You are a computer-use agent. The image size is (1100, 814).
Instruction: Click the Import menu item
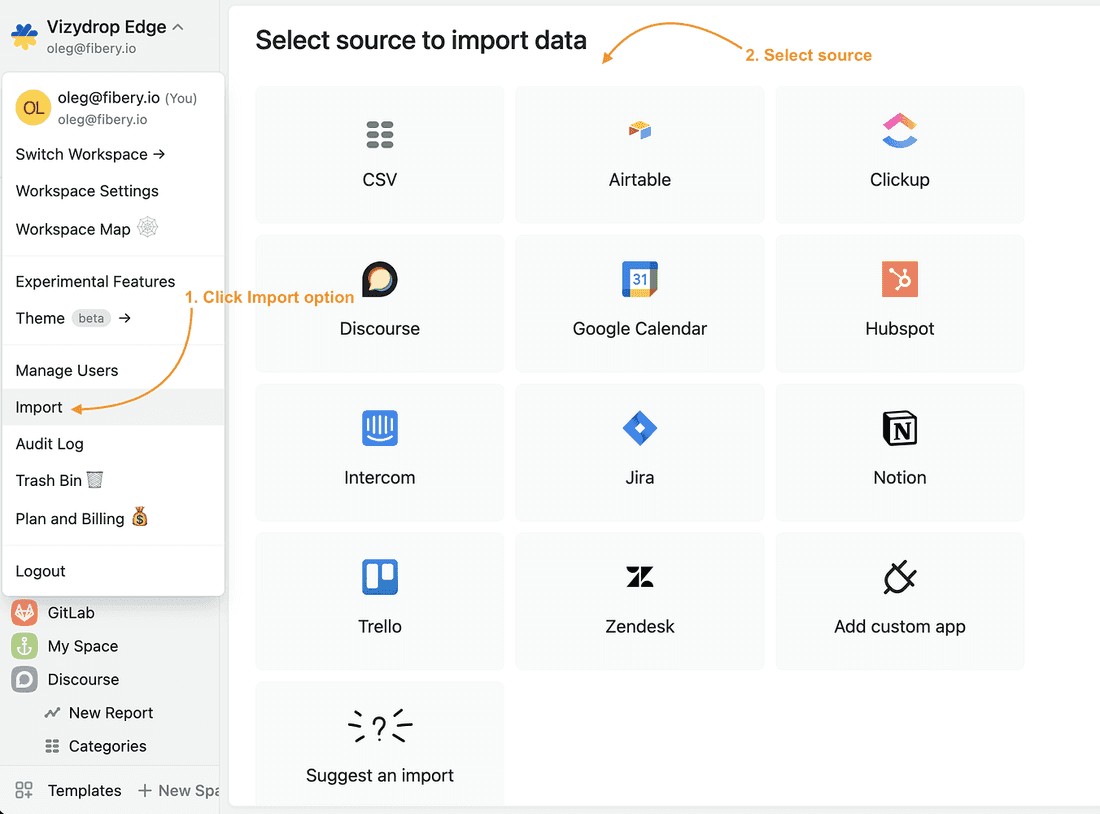pyautogui.click(x=39, y=407)
